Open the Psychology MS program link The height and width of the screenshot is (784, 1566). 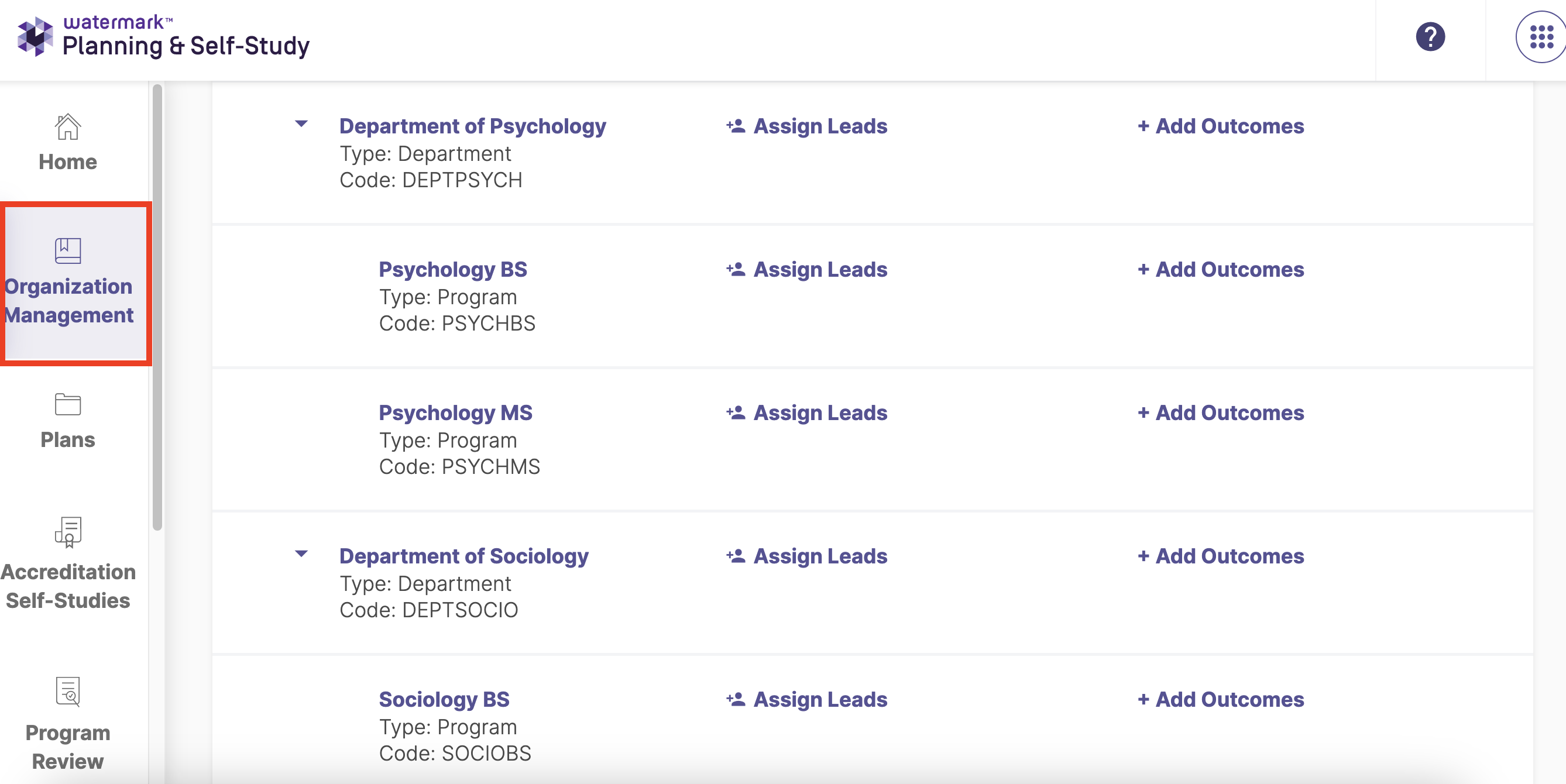455,412
